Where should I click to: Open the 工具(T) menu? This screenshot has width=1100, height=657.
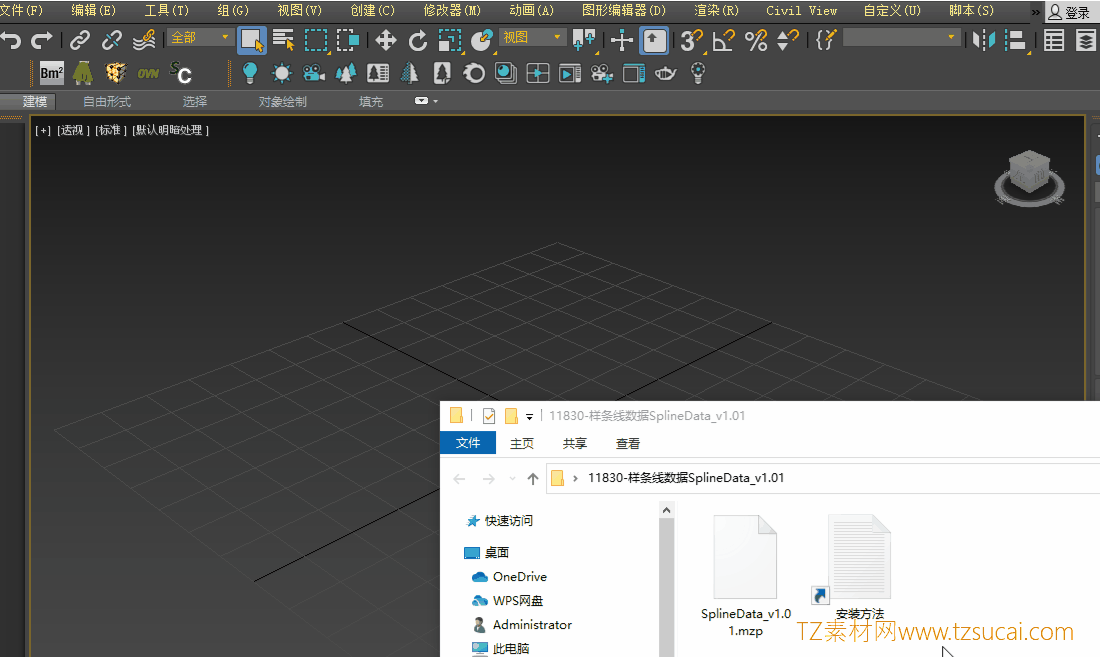click(x=166, y=11)
